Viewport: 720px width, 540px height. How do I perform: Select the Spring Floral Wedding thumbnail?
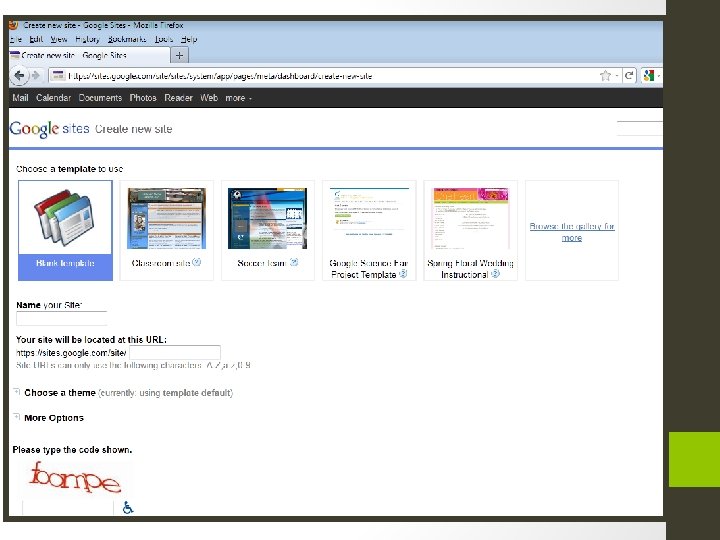[x=471, y=219]
